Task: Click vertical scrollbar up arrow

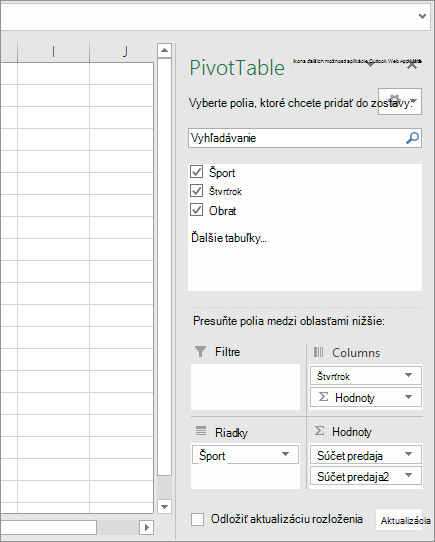Action: point(164,51)
